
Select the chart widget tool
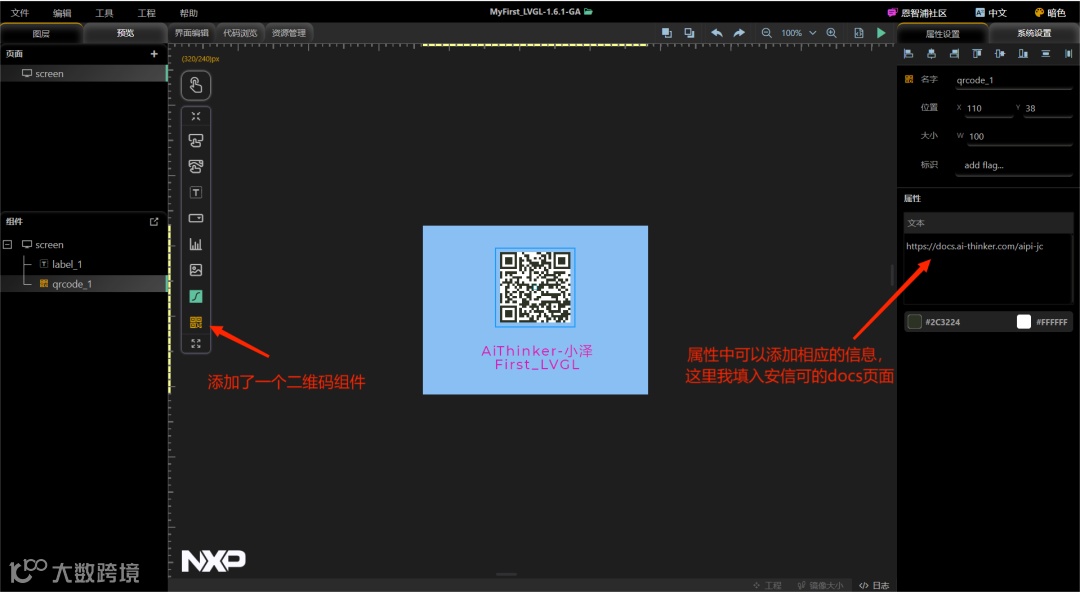(x=195, y=243)
